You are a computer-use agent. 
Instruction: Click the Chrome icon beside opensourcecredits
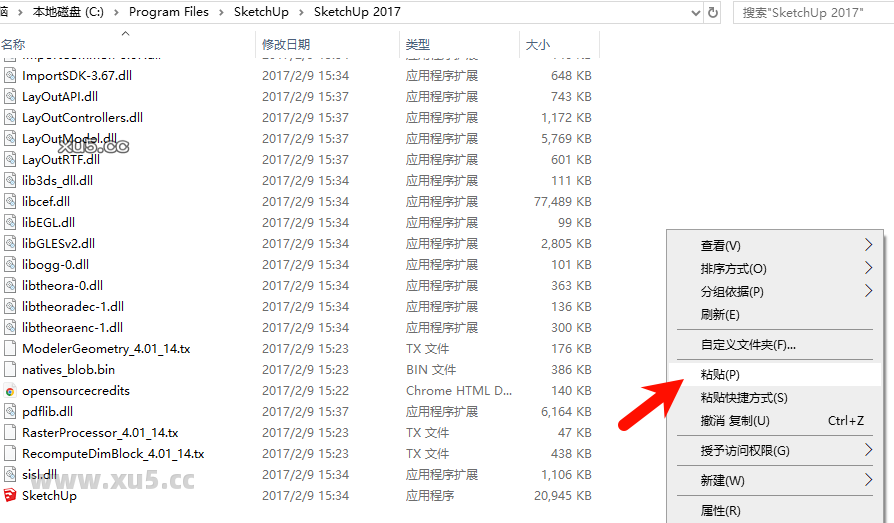click(10, 391)
